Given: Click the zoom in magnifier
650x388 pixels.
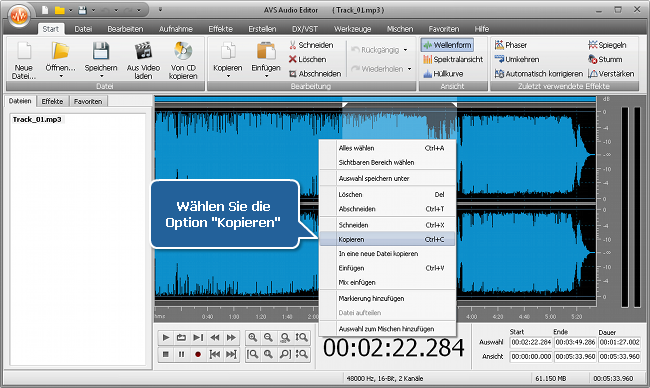Looking at the screenshot, I should 252,337.
